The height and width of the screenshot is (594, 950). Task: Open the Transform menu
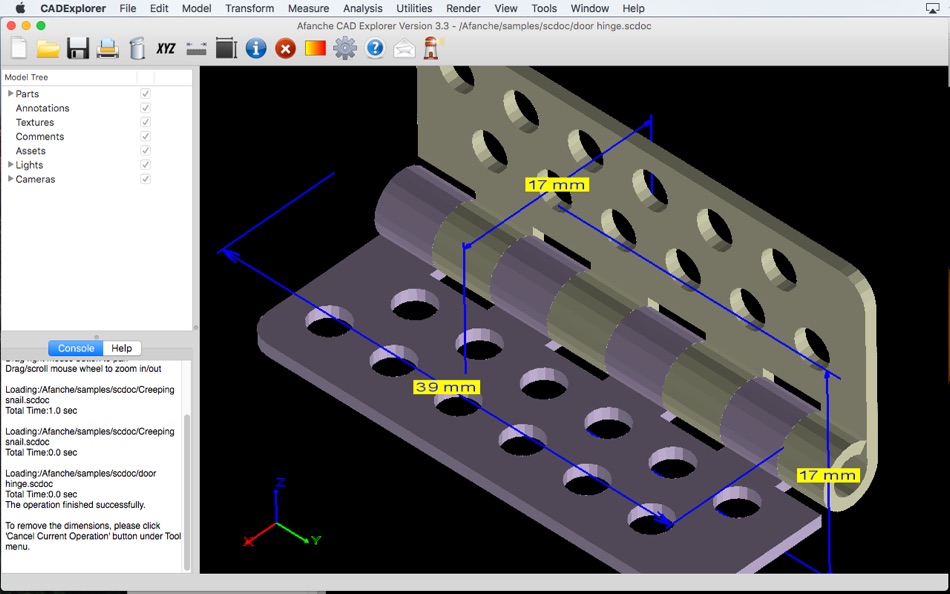[250, 8]
